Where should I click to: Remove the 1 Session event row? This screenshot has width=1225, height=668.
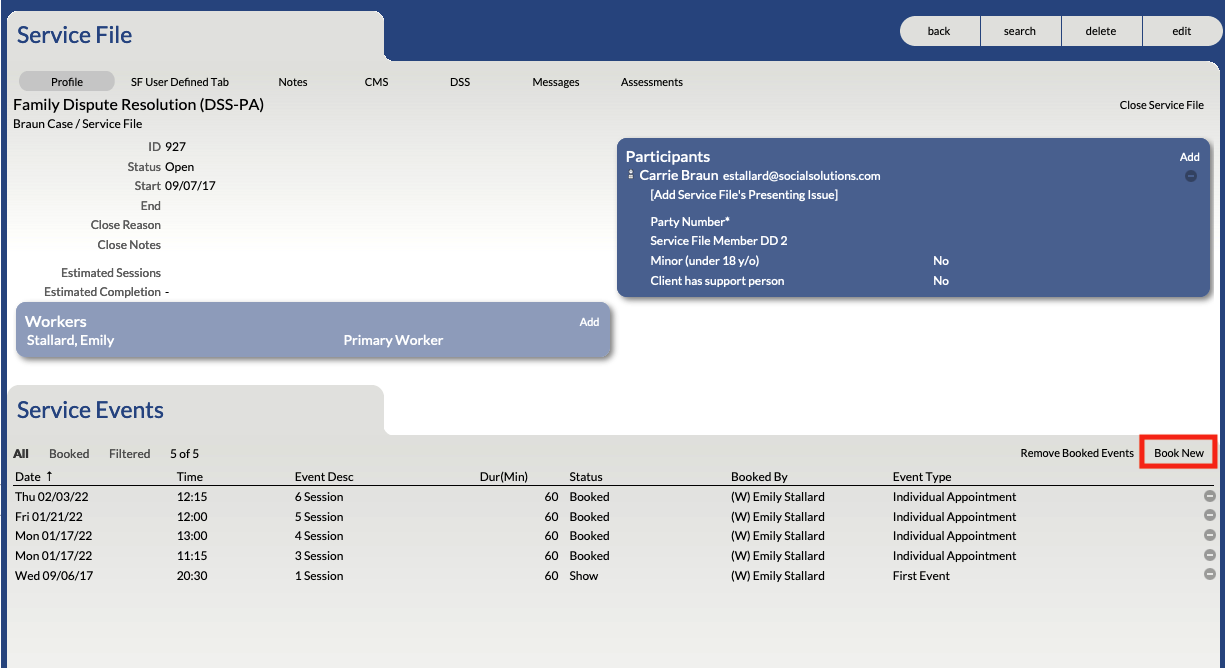[x=1209, y=575]
